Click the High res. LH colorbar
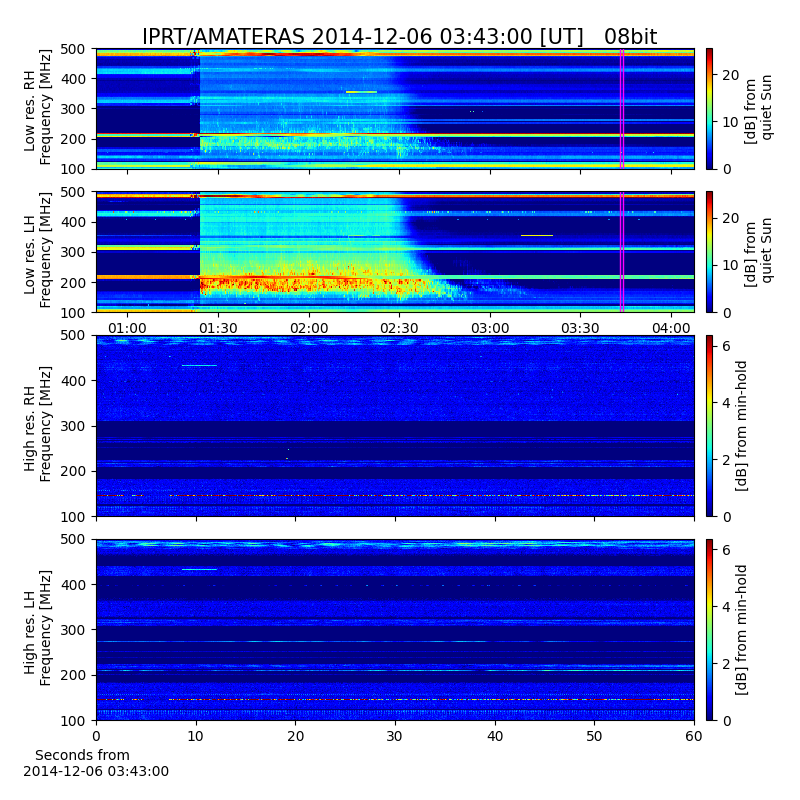 coord(710,630)
